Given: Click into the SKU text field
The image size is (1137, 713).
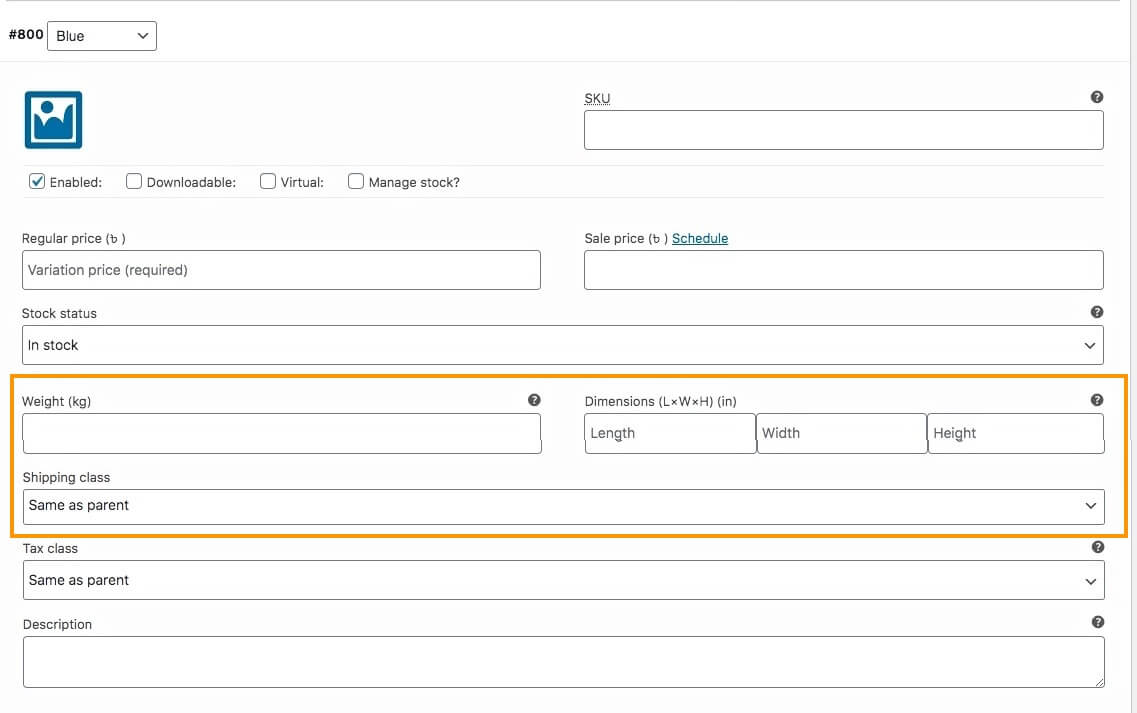Looking at the screenshot, I should [x=843, y=130].
